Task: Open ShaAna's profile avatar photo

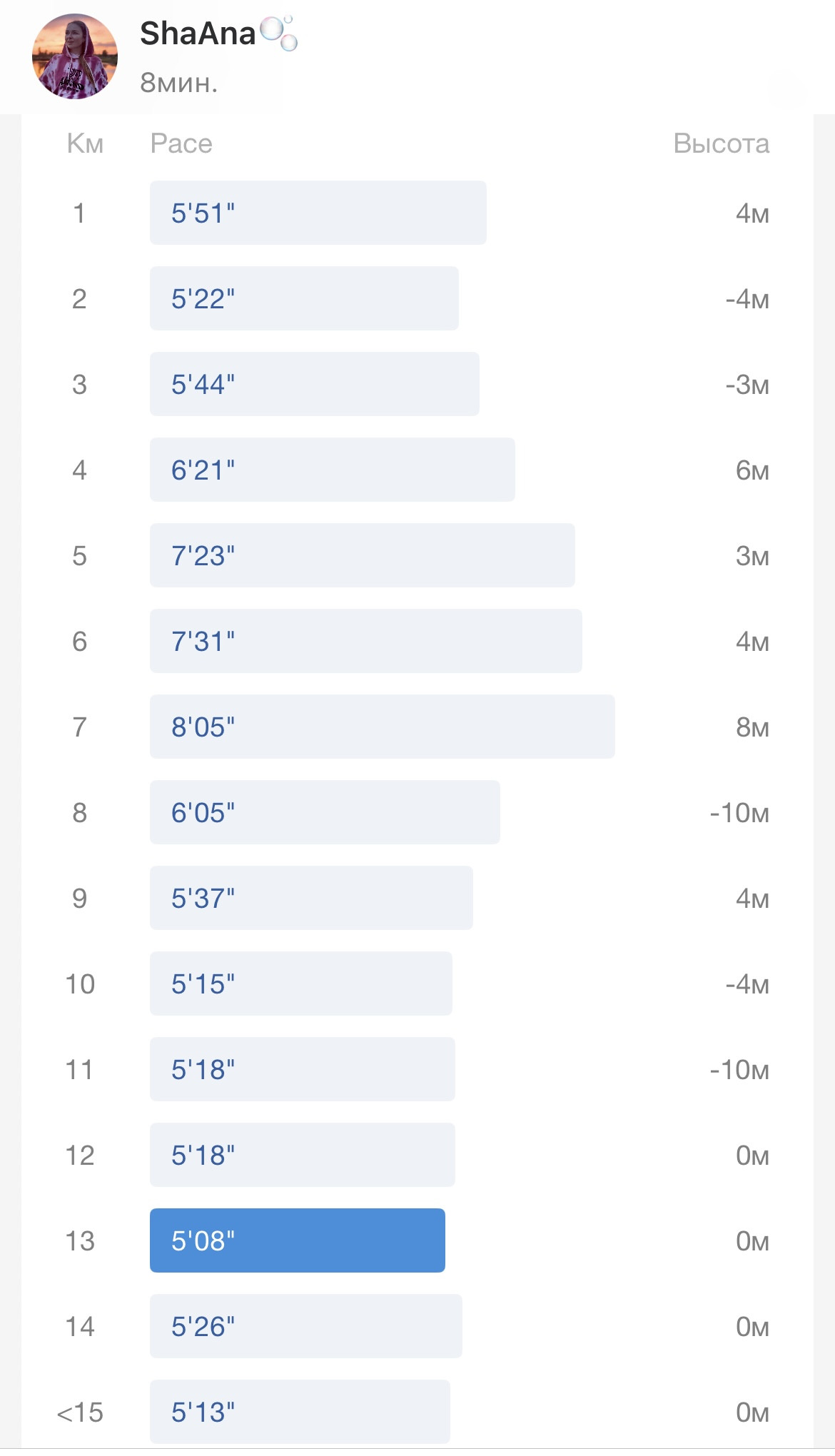Action: tap(75, 56)
